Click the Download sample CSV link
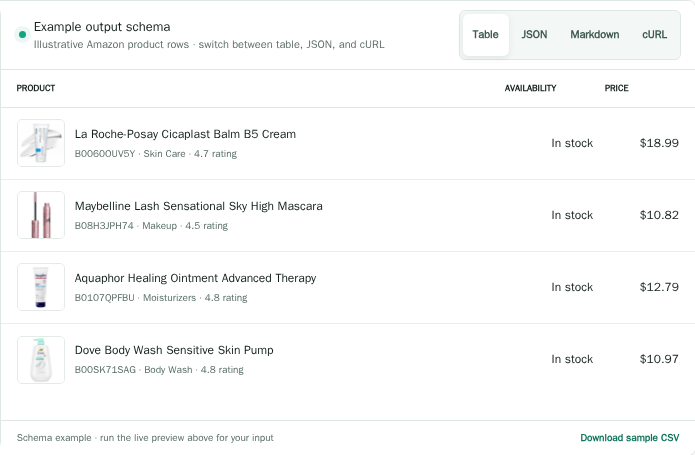The image size is (695, 455). [x=629, y=438]
